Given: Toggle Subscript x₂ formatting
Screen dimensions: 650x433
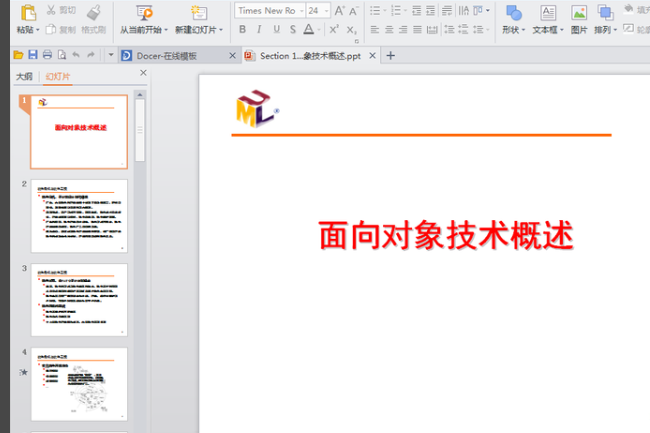Looking at the screenshot, I should (x=352, y=30).
